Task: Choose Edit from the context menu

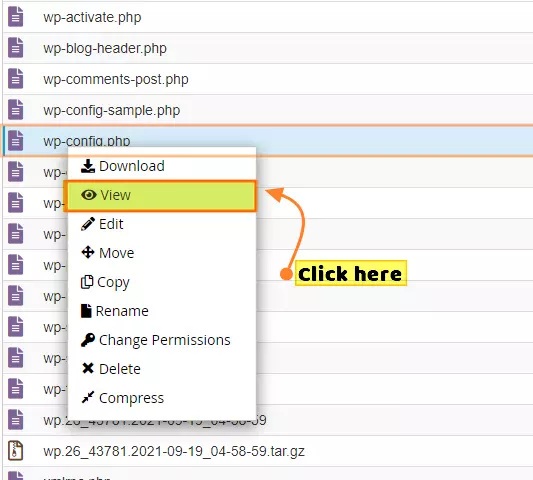Action: 162,224
